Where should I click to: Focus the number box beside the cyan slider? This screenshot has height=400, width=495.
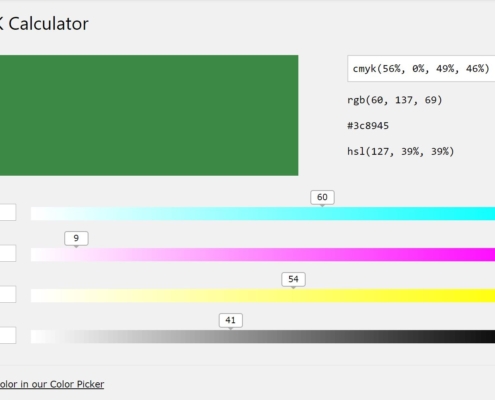(x=8, y=212)
